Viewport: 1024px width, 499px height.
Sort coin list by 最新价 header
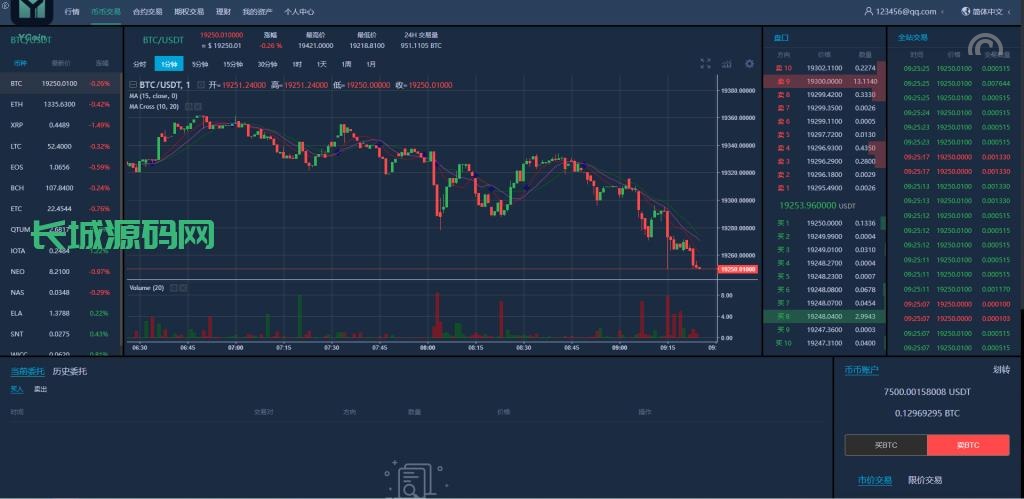click(61, 63)
